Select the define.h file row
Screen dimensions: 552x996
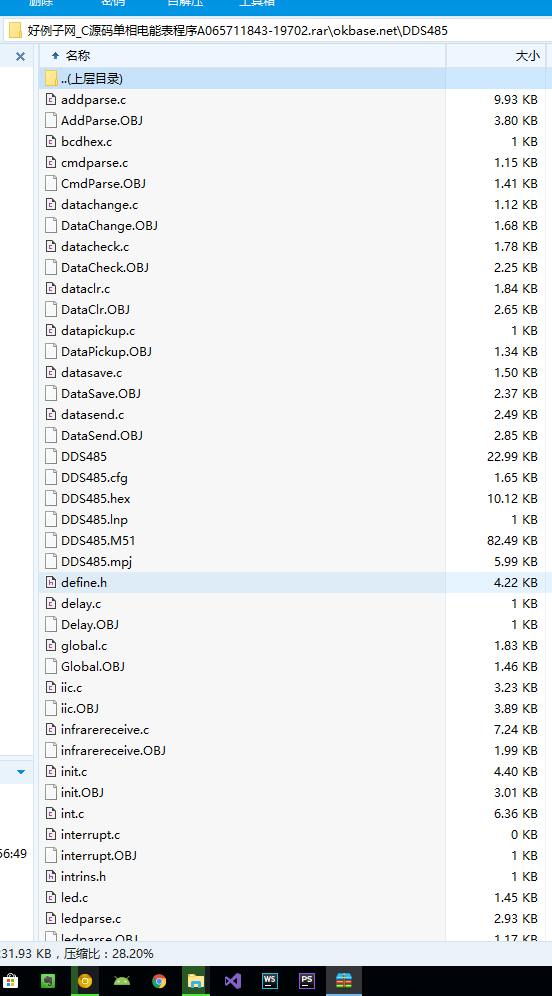click(x=292, y=582)
